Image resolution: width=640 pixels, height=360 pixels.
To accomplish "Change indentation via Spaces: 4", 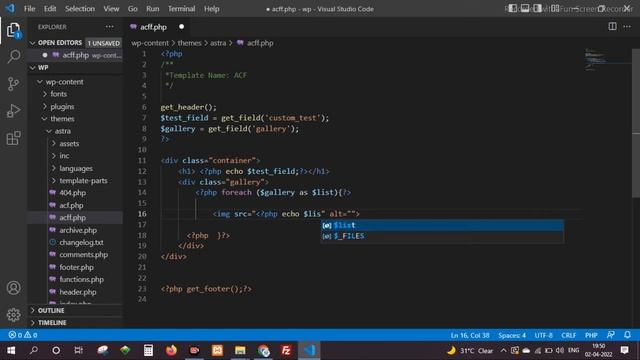I will click(x=512, y=335).
